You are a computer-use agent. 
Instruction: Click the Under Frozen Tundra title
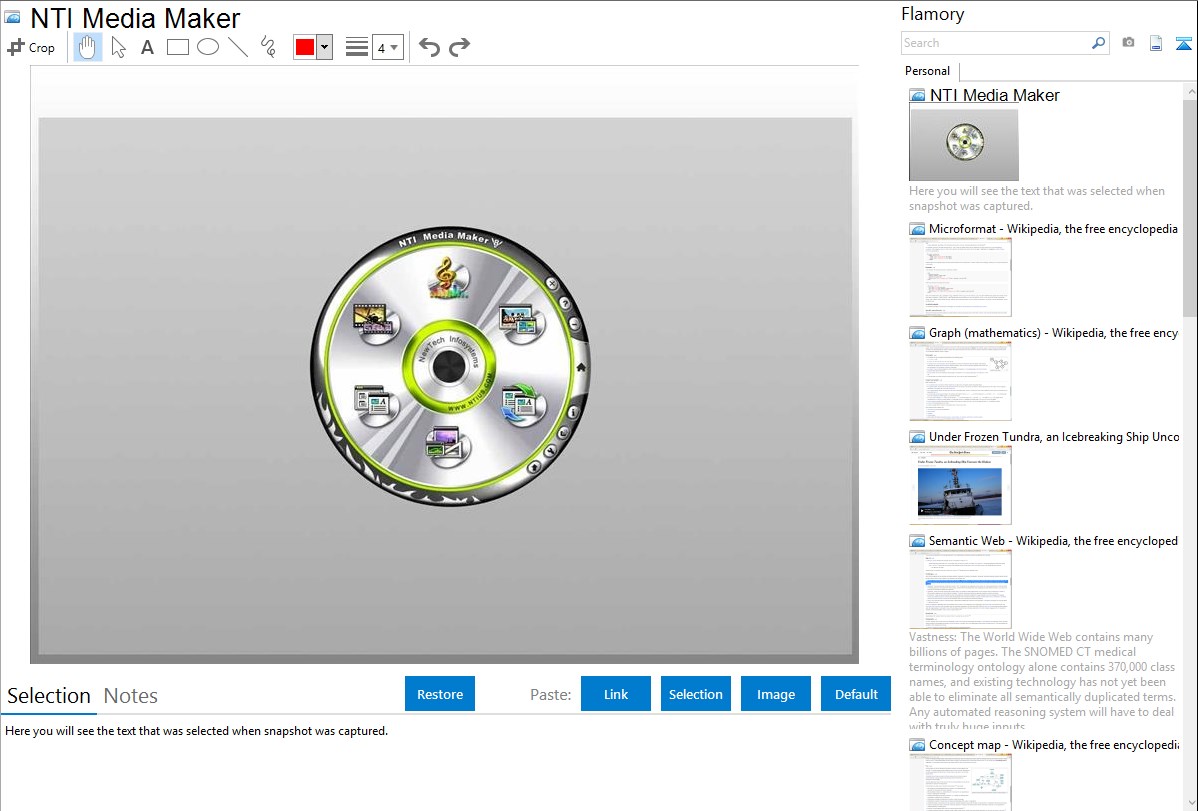(1054, 436)
